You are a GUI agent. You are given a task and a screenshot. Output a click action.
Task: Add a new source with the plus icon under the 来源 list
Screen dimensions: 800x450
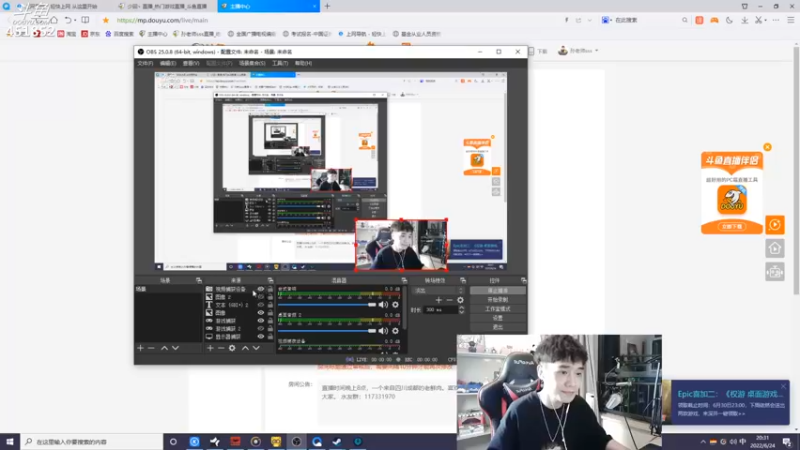point(210,348)
